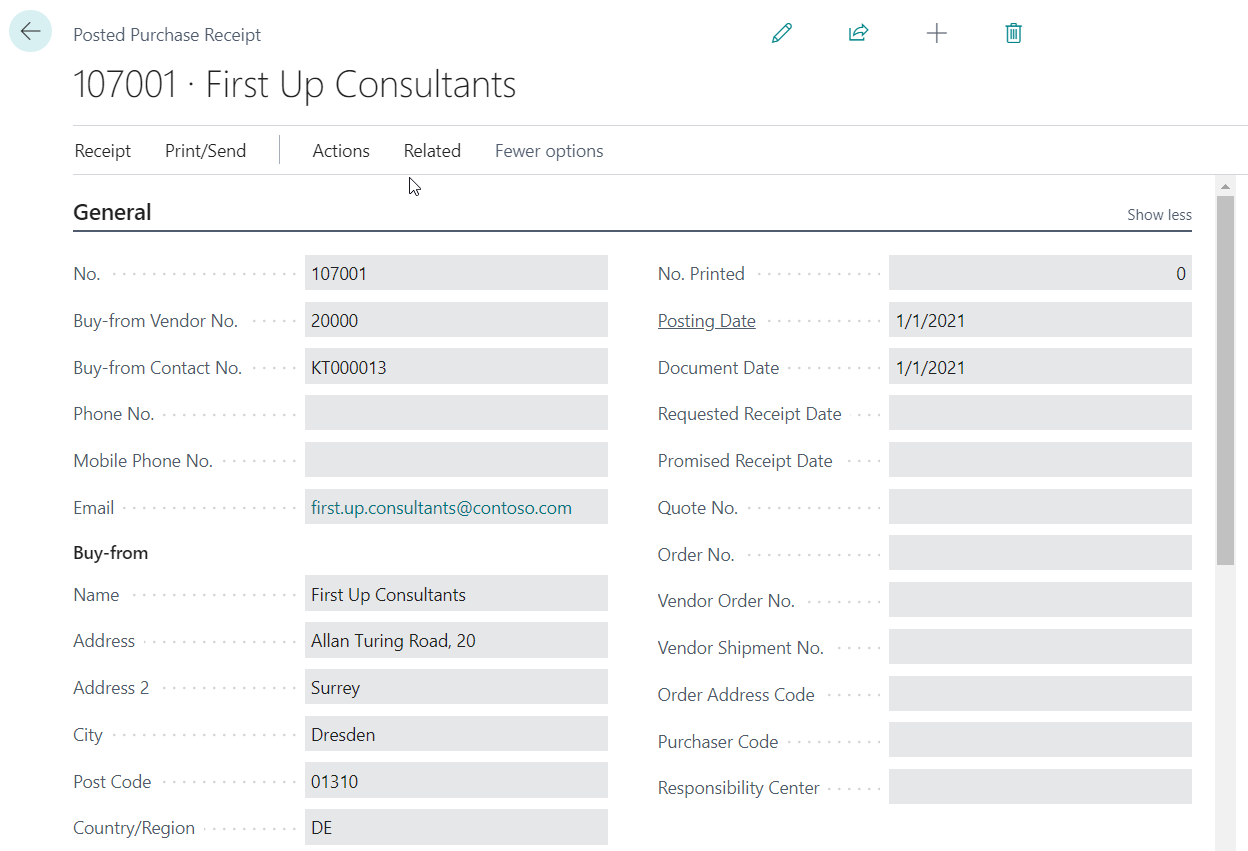Click the Purchaser Code field
The image size is (1248, 851).
[x=1040, y=740]
